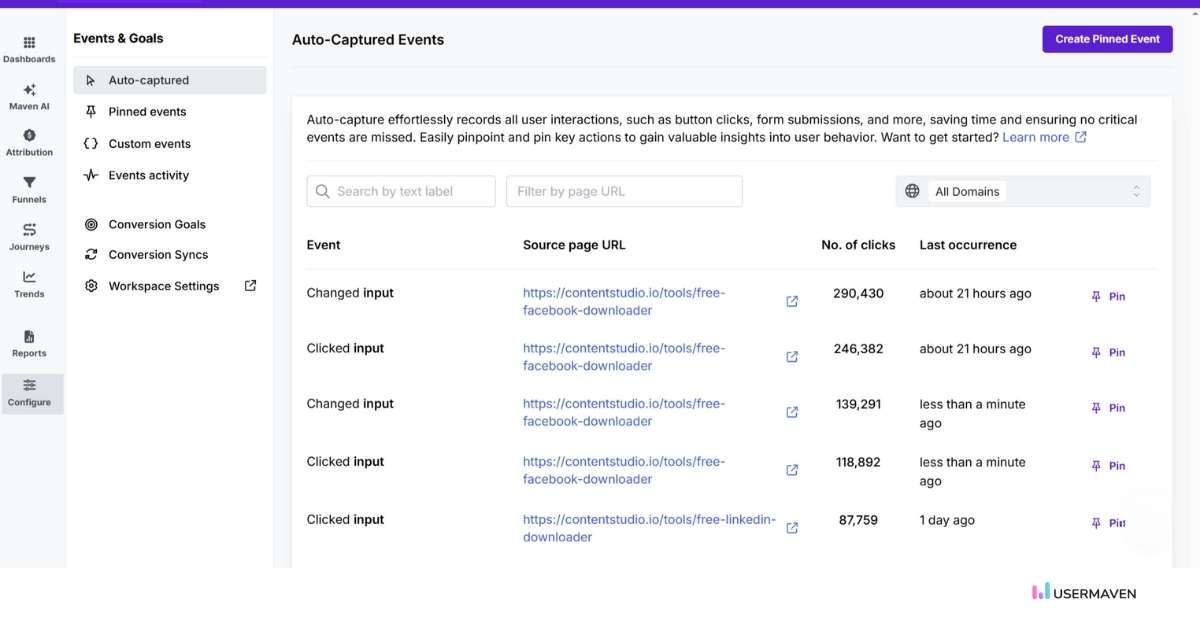This screenshot has height=630, width=1200.
Task: Open the Journeys icon in sidebar
Action: click(29, 230)
